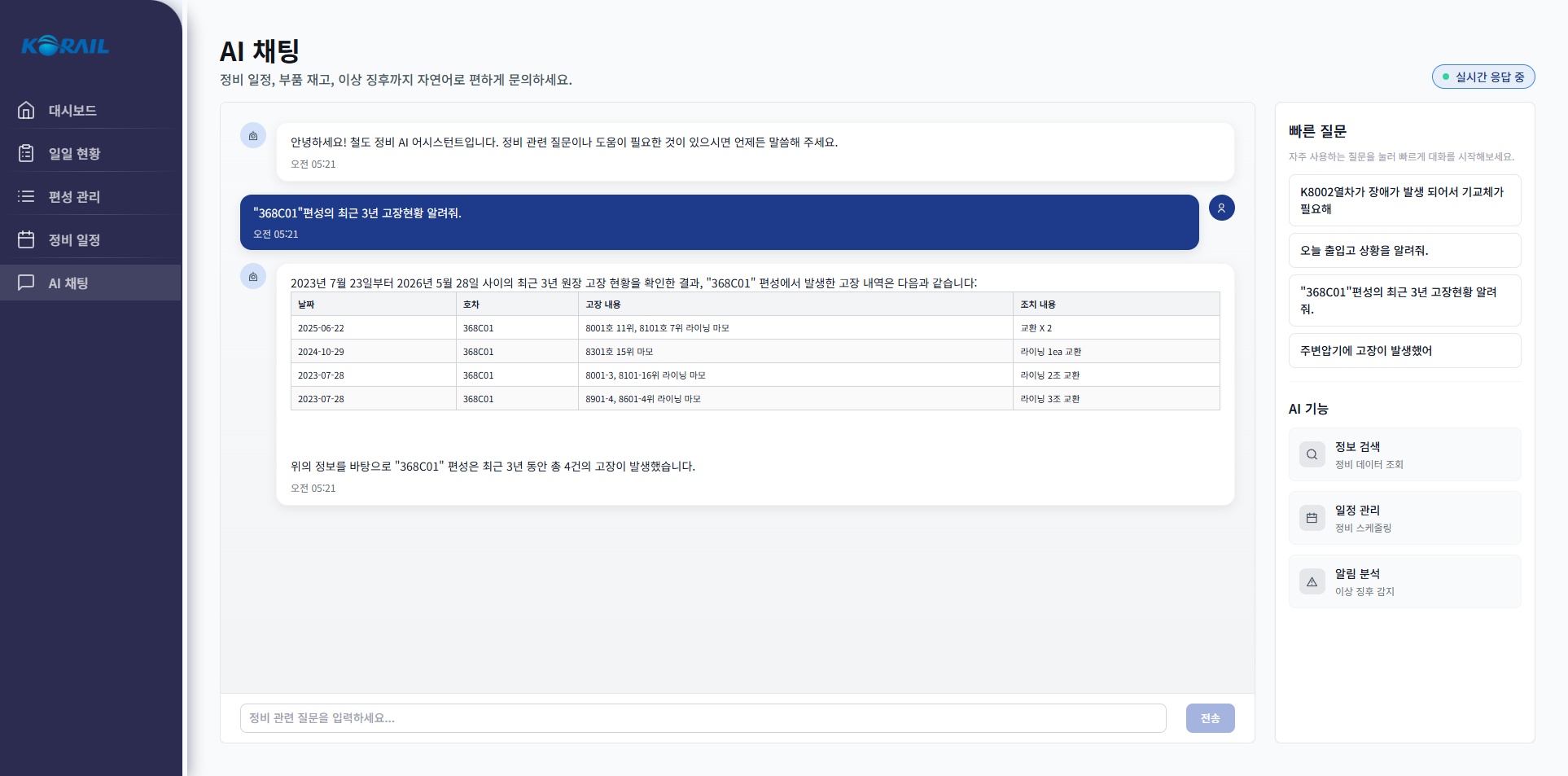The width and height of the screenshot is (1568, 776).
Task: Click the 전송 send button
Action: pyautogui.click(x=1210, y=718)
